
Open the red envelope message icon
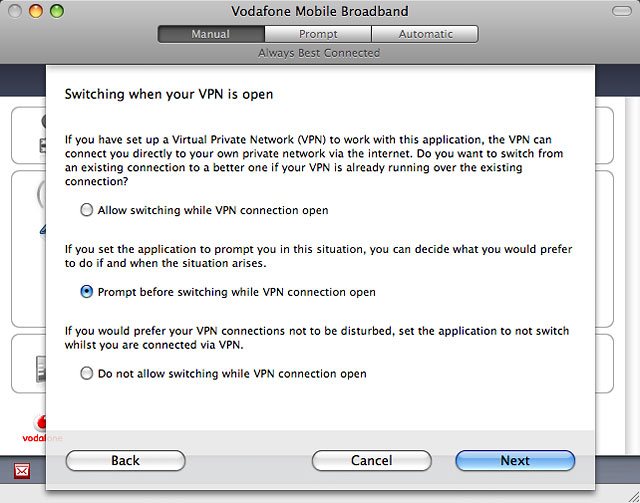pos(22,471)
